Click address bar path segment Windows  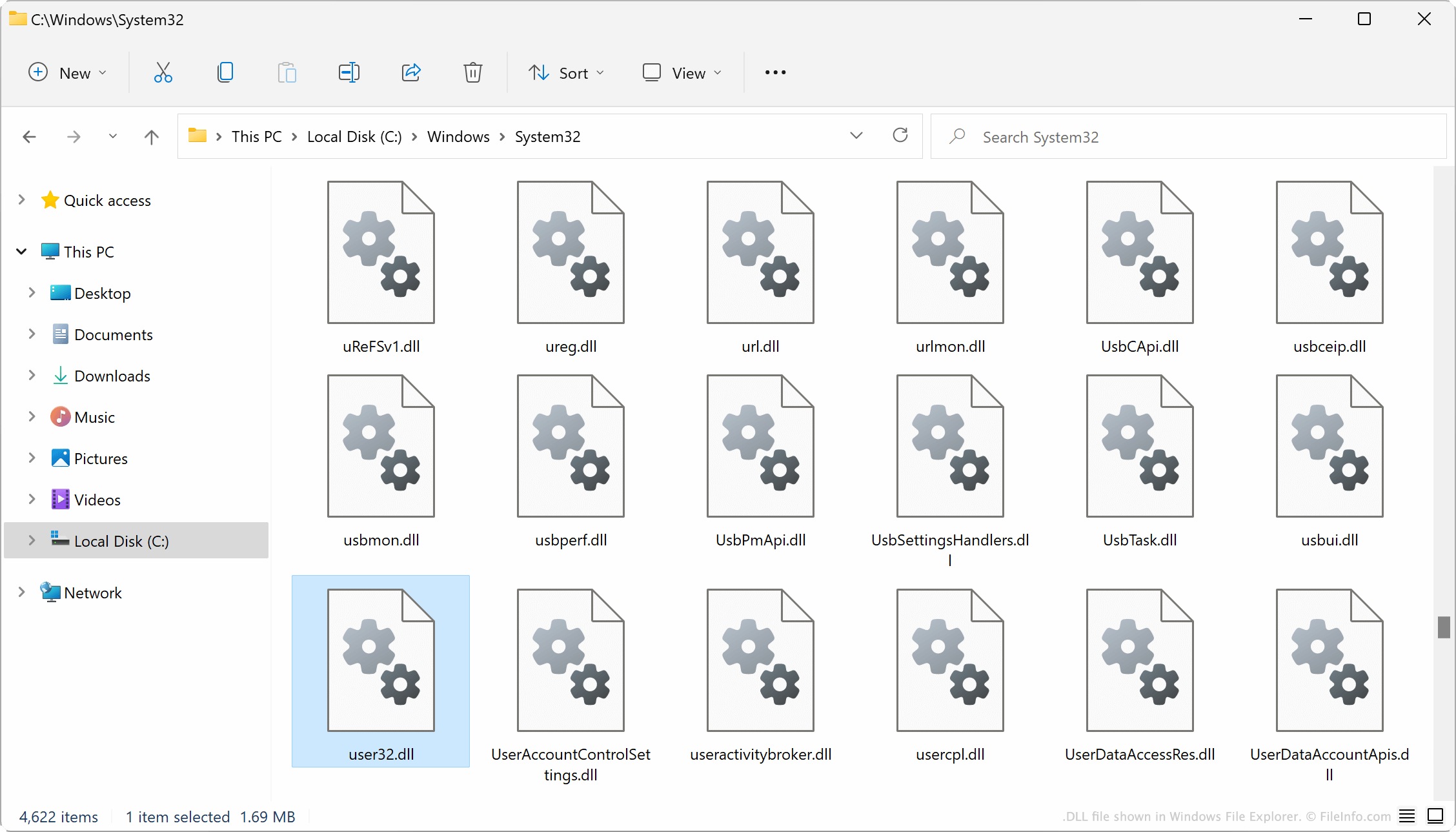[457, 136]
